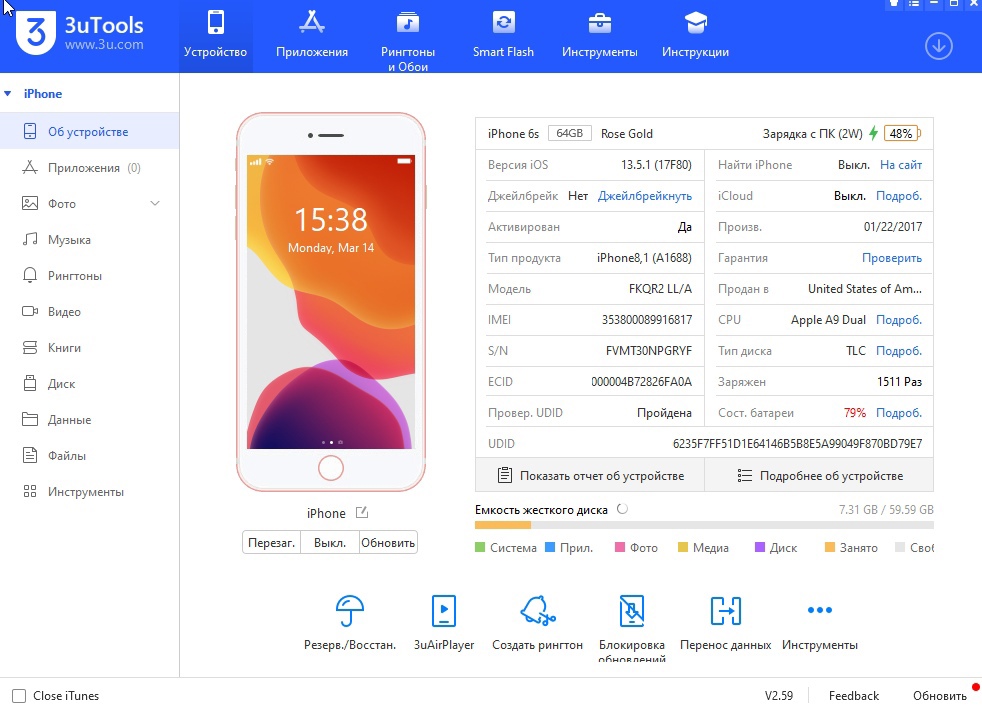Open Перенос данных transfer icon

pyautogui.click(x=725, y=611)
